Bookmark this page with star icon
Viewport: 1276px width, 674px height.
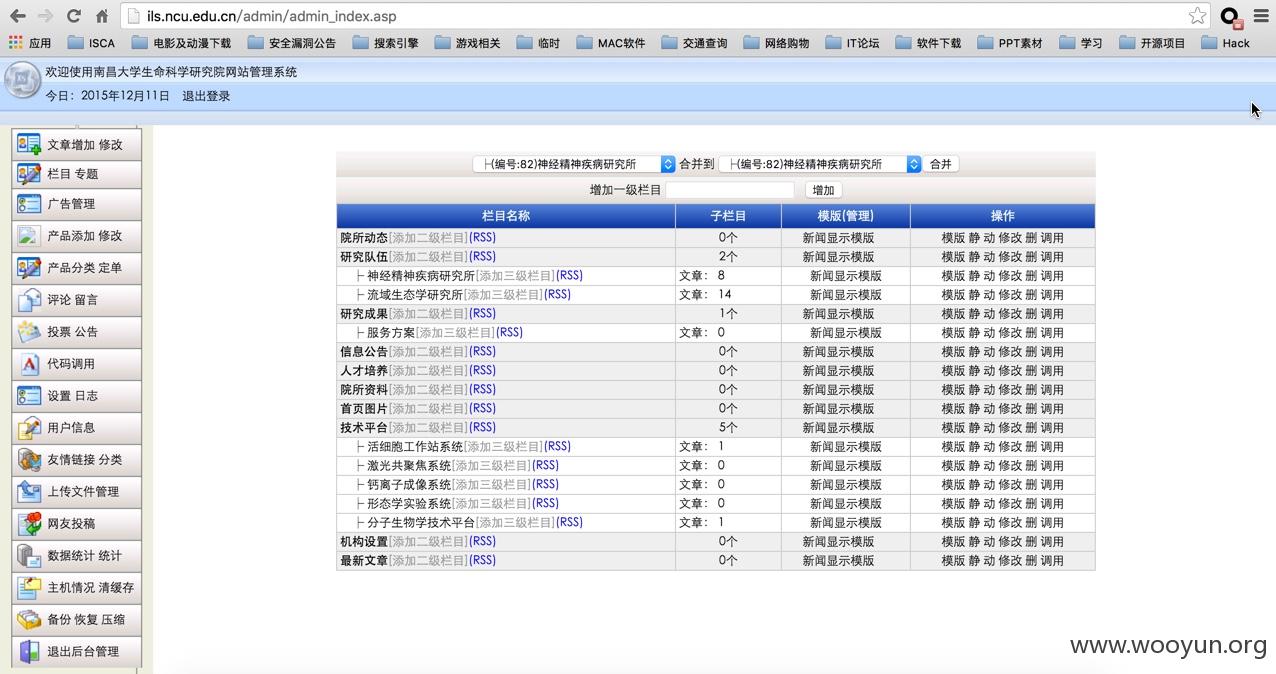(x=1197, y=16)
